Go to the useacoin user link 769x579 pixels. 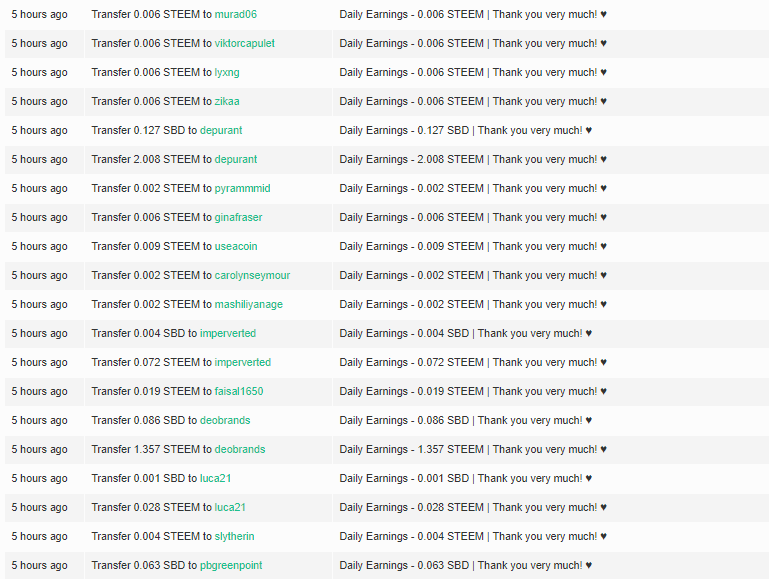click(235, 246)
